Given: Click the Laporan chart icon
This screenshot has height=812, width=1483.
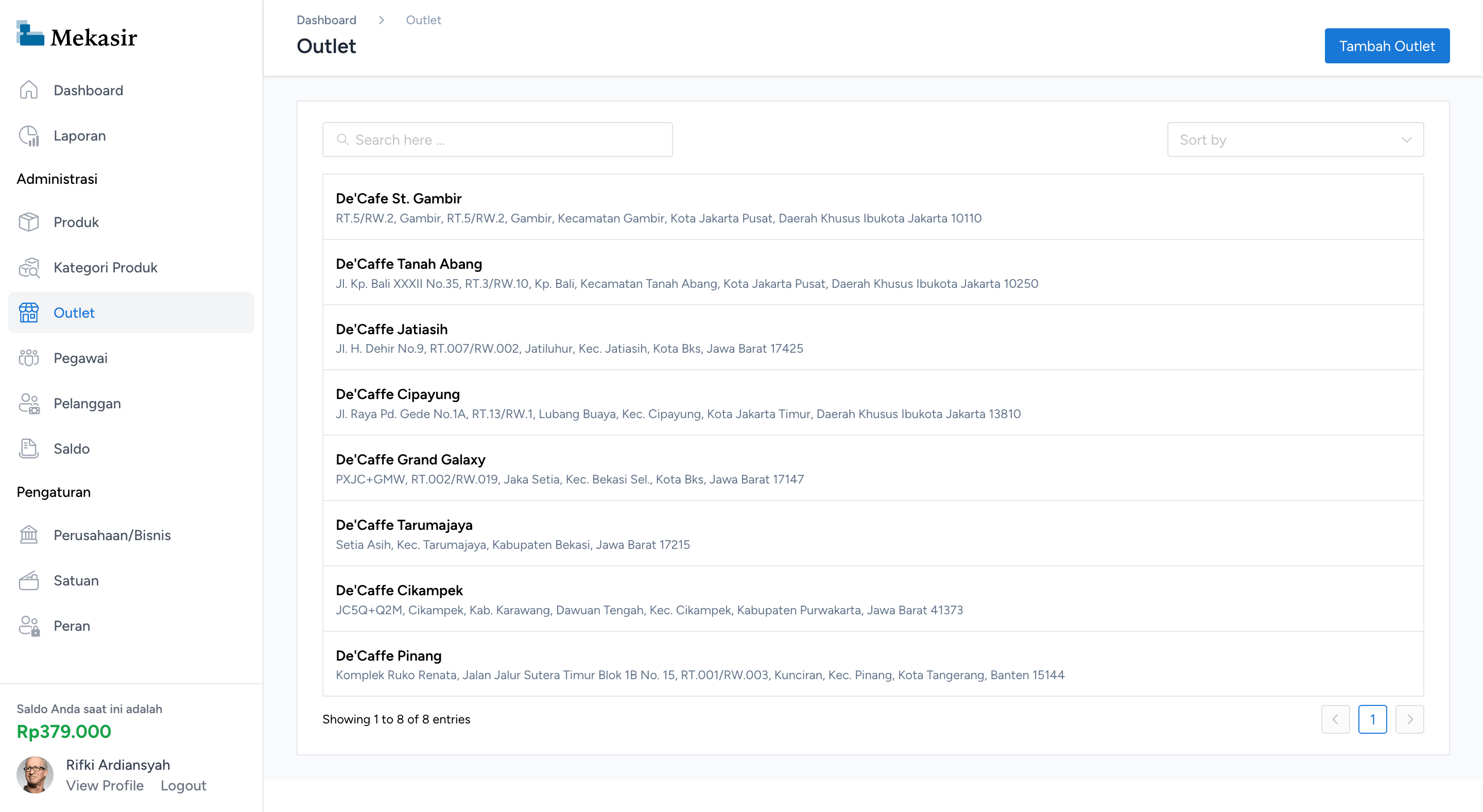Looking at the screenshot, I should 28,136.
